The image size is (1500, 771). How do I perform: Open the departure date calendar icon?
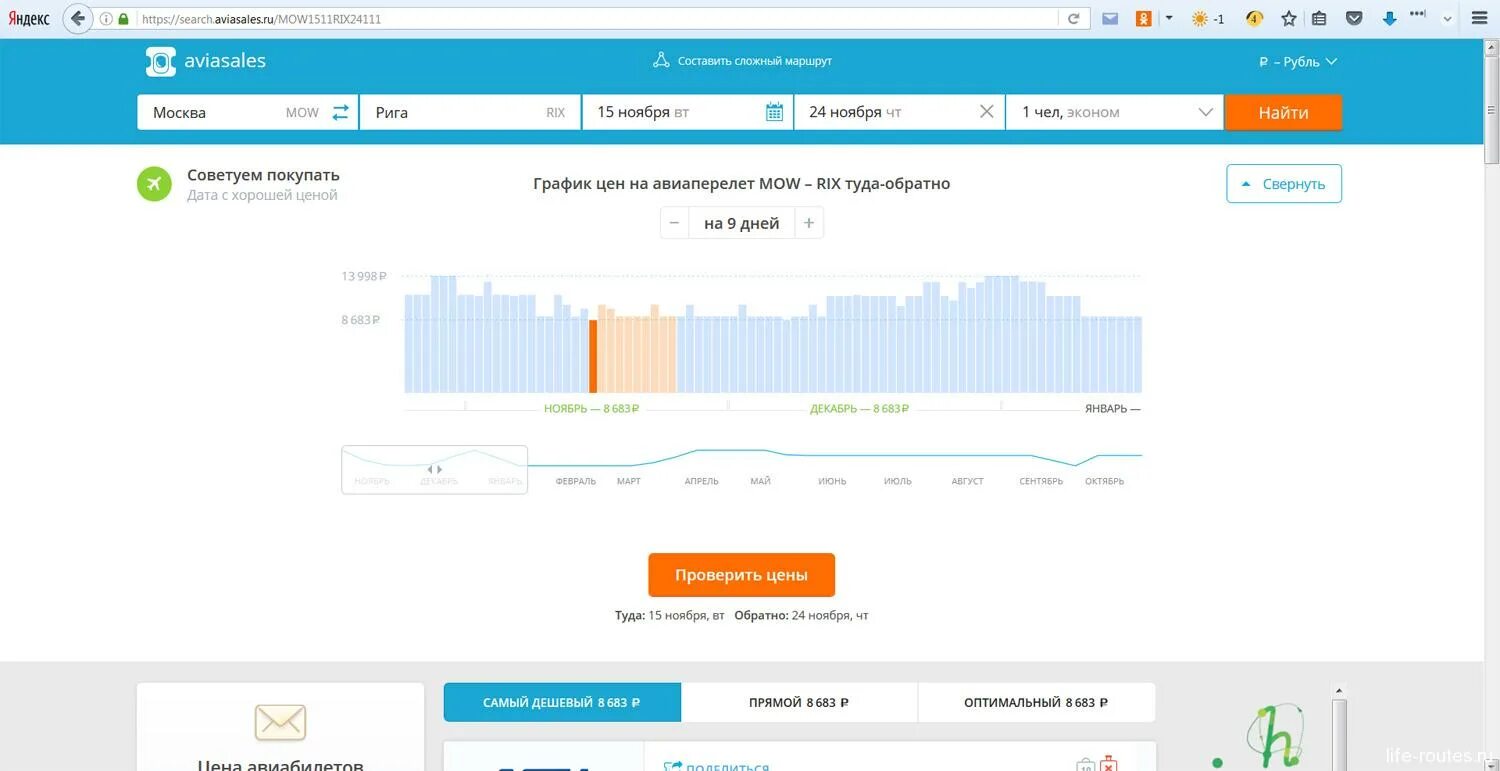coord(774,112)
